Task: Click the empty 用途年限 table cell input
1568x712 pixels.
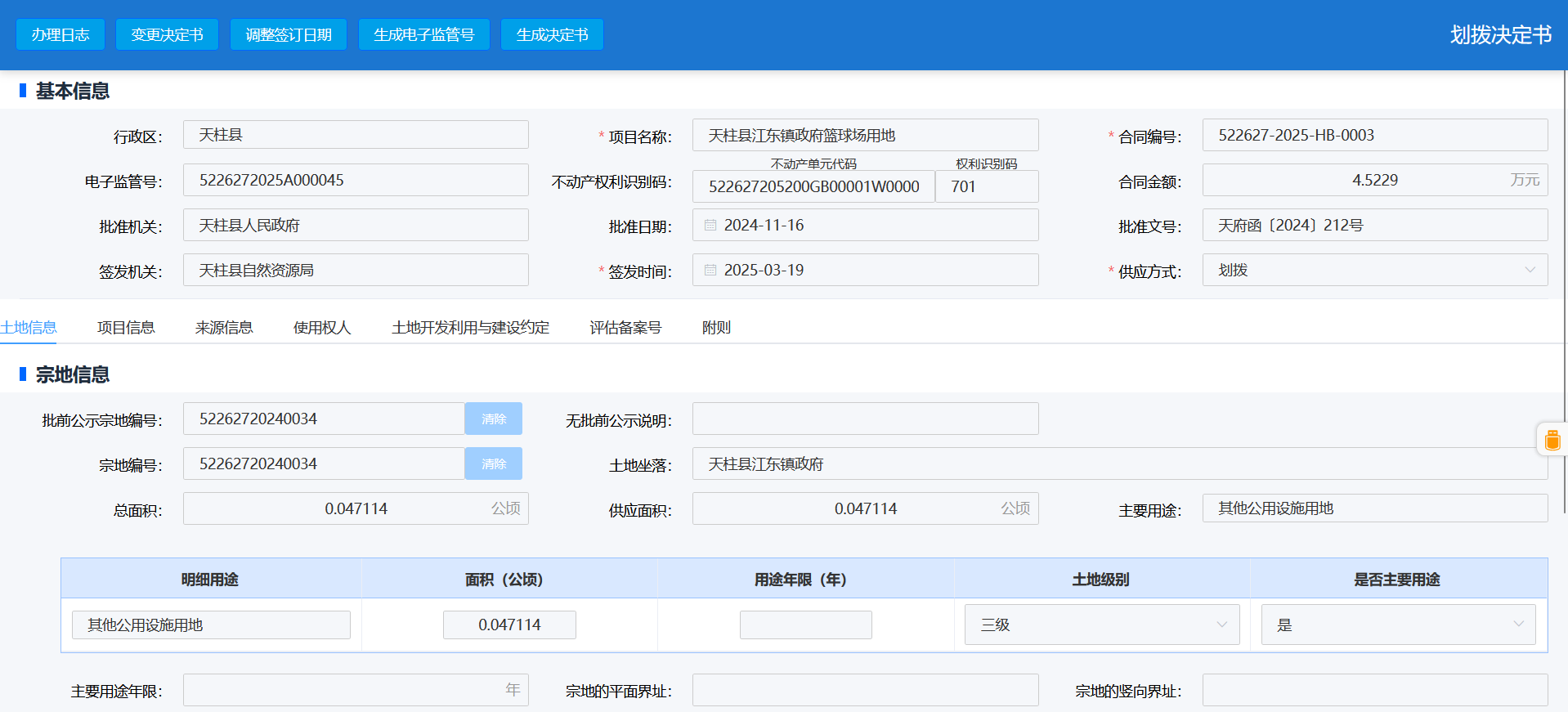Action: click(x=805, y=625)
